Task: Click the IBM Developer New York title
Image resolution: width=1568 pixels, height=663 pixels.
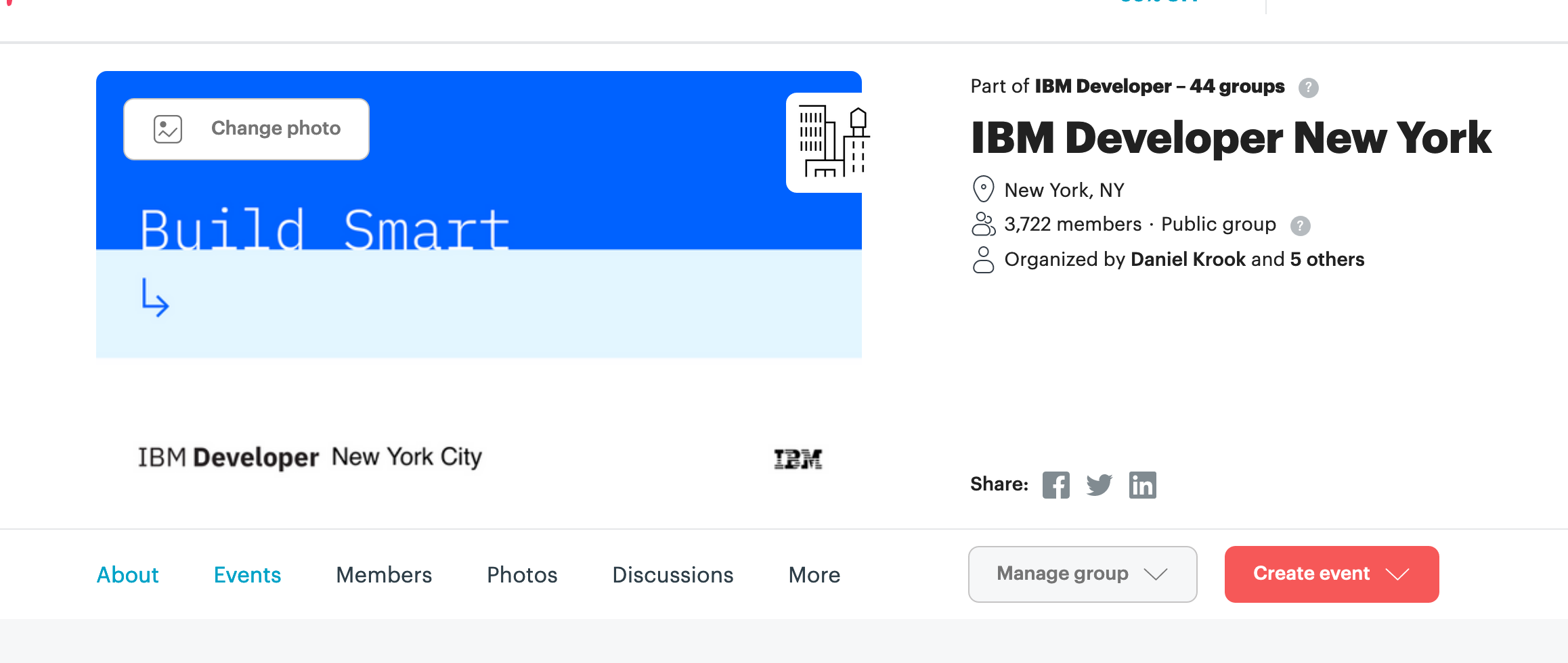Action: pos(1231,138)
